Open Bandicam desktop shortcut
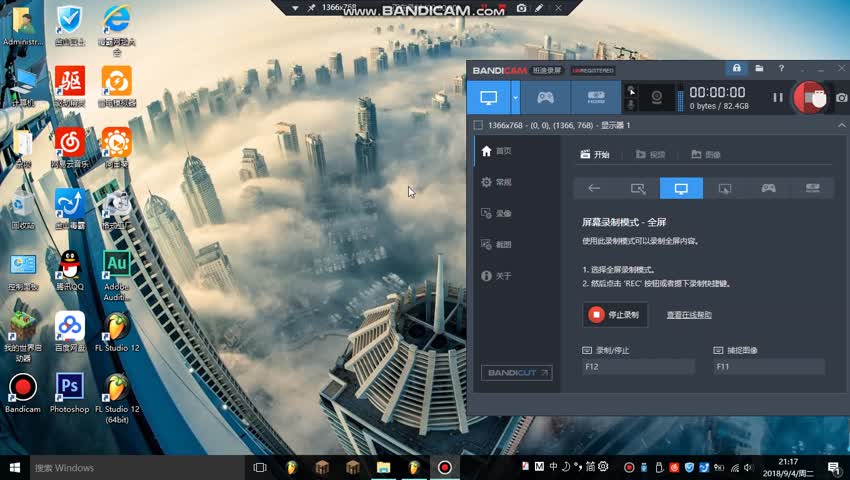 [22, 393]
